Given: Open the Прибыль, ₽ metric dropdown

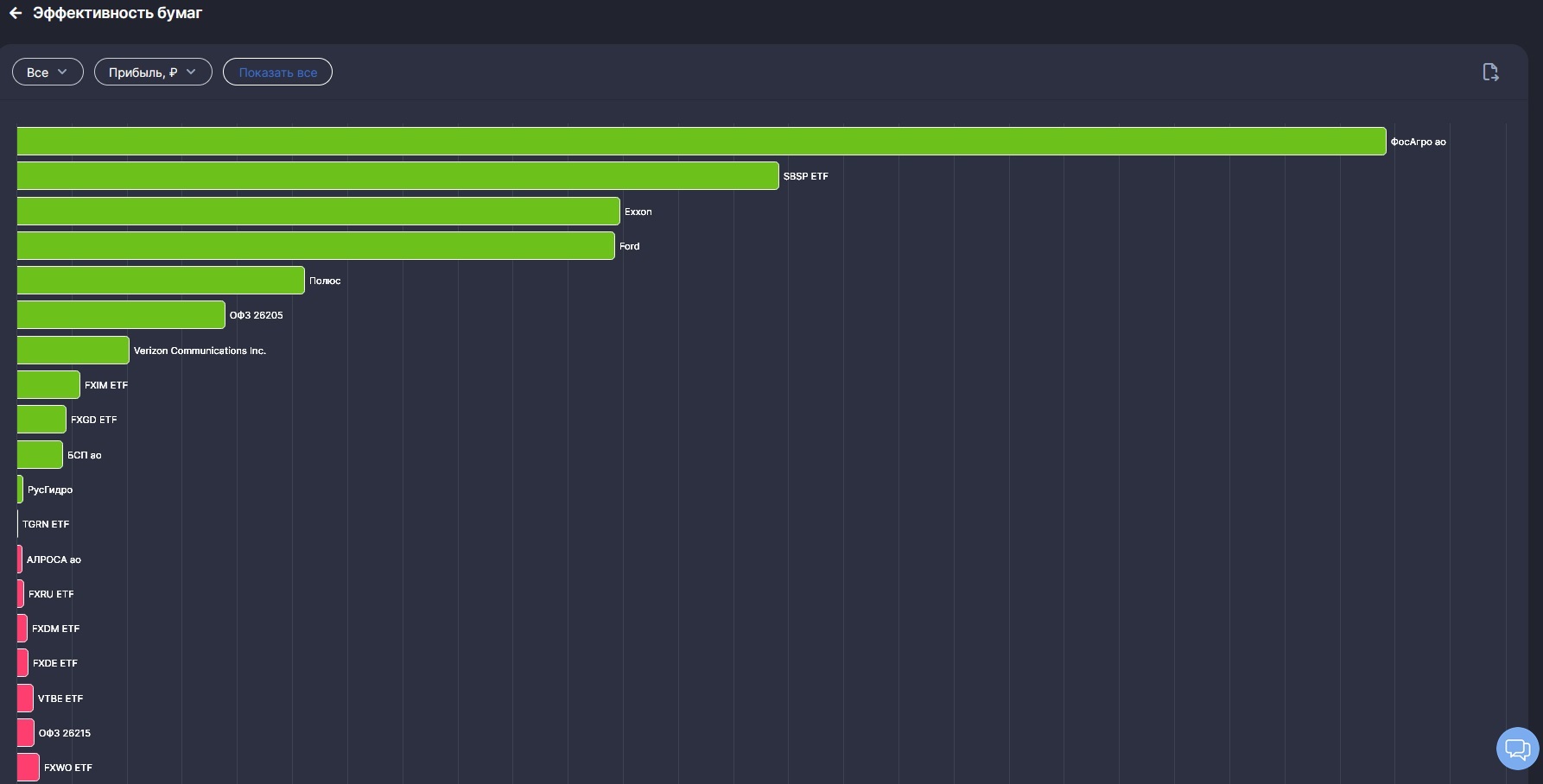Looking at the screenshot, I should tap(153, 73).
